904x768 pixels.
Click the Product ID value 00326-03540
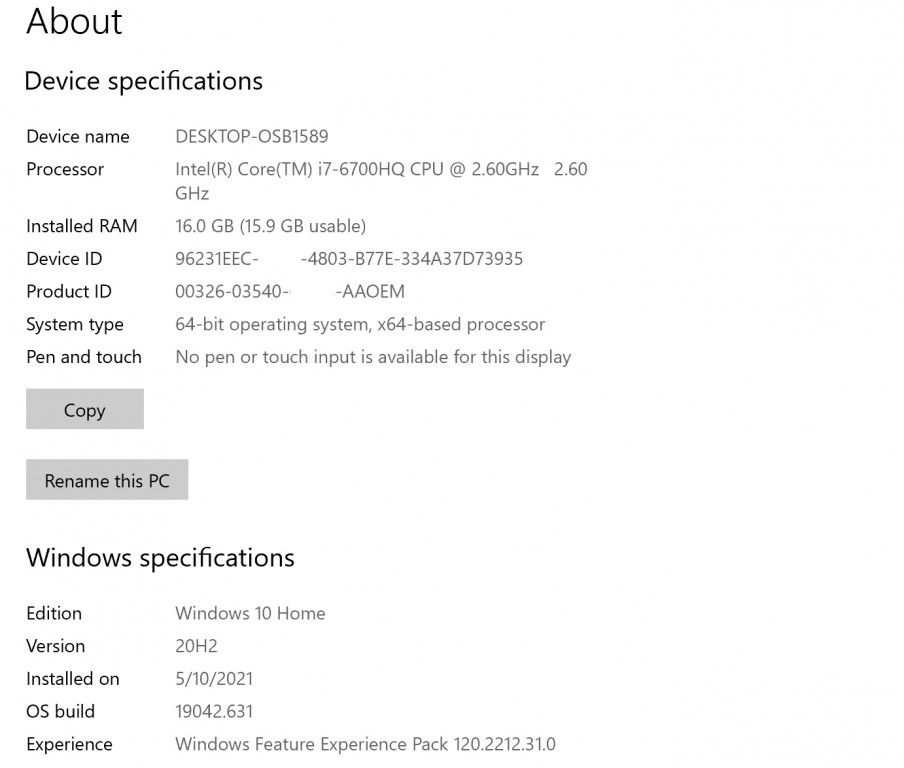coord(289,292)
